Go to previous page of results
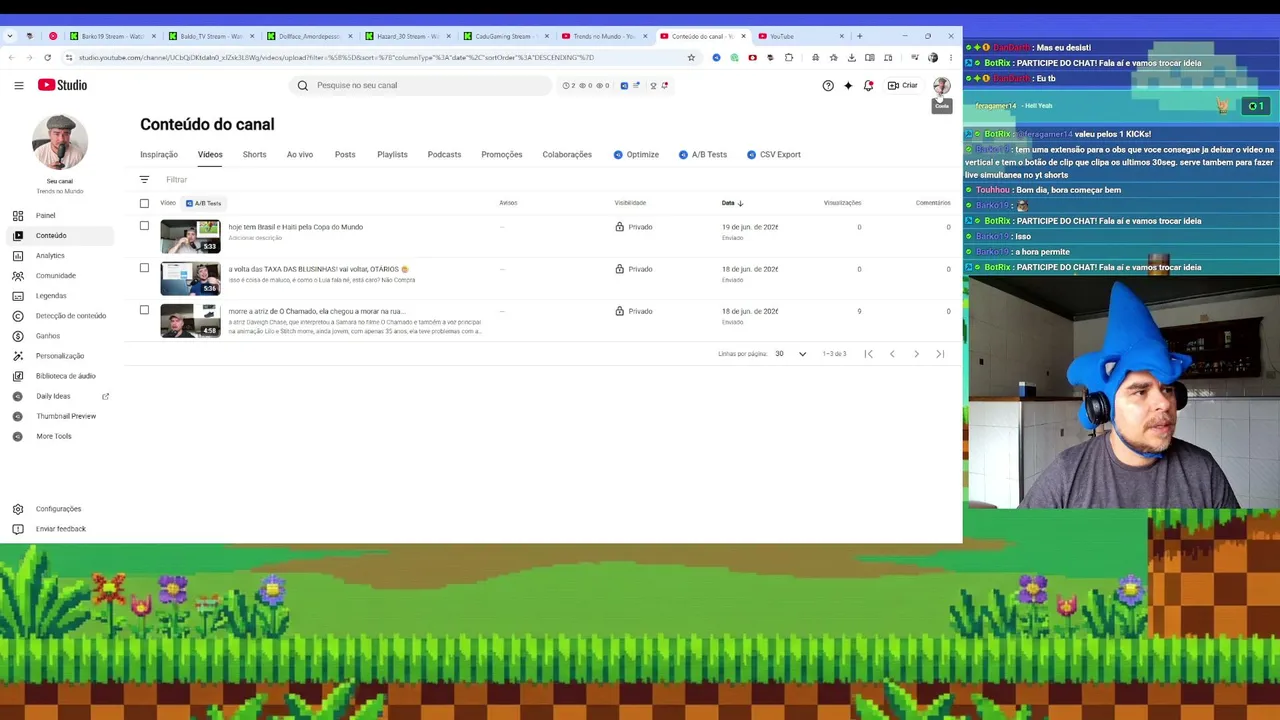 pos(892,354)
